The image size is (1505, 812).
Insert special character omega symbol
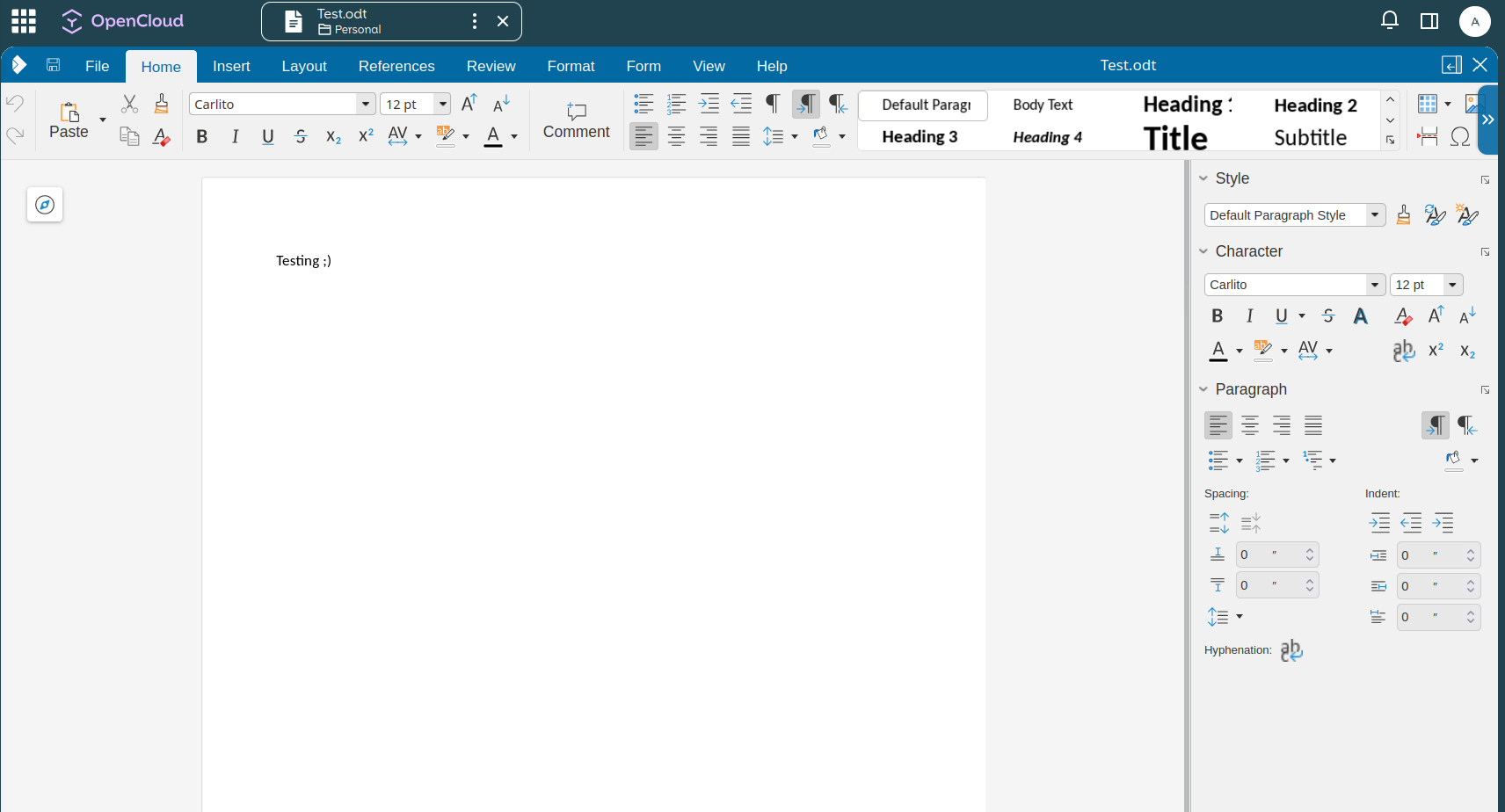tap(1460, 136)
